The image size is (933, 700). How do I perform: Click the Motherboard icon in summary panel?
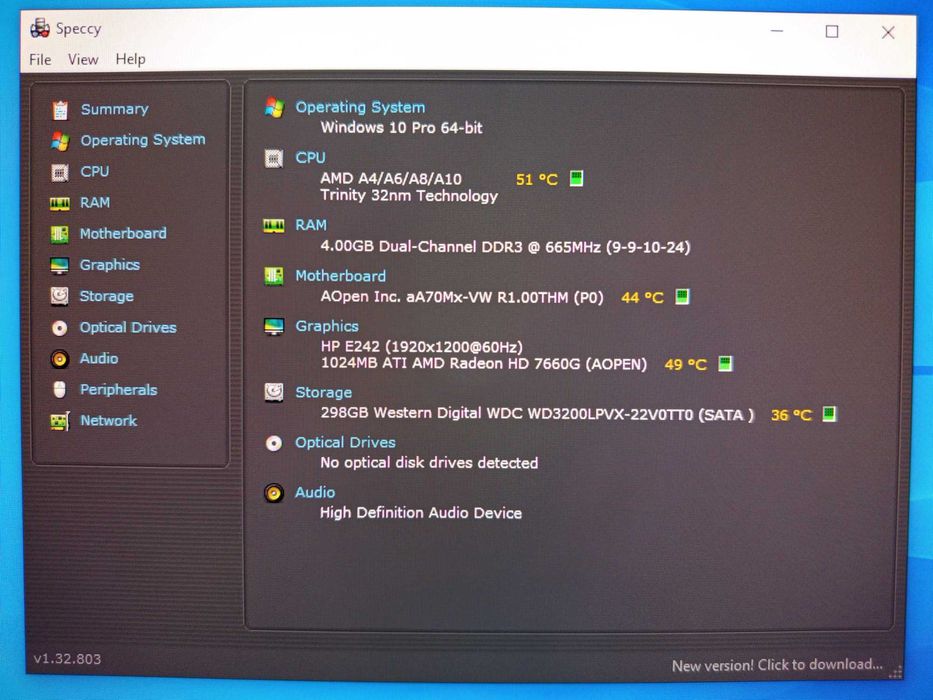(x=274, y=276)
